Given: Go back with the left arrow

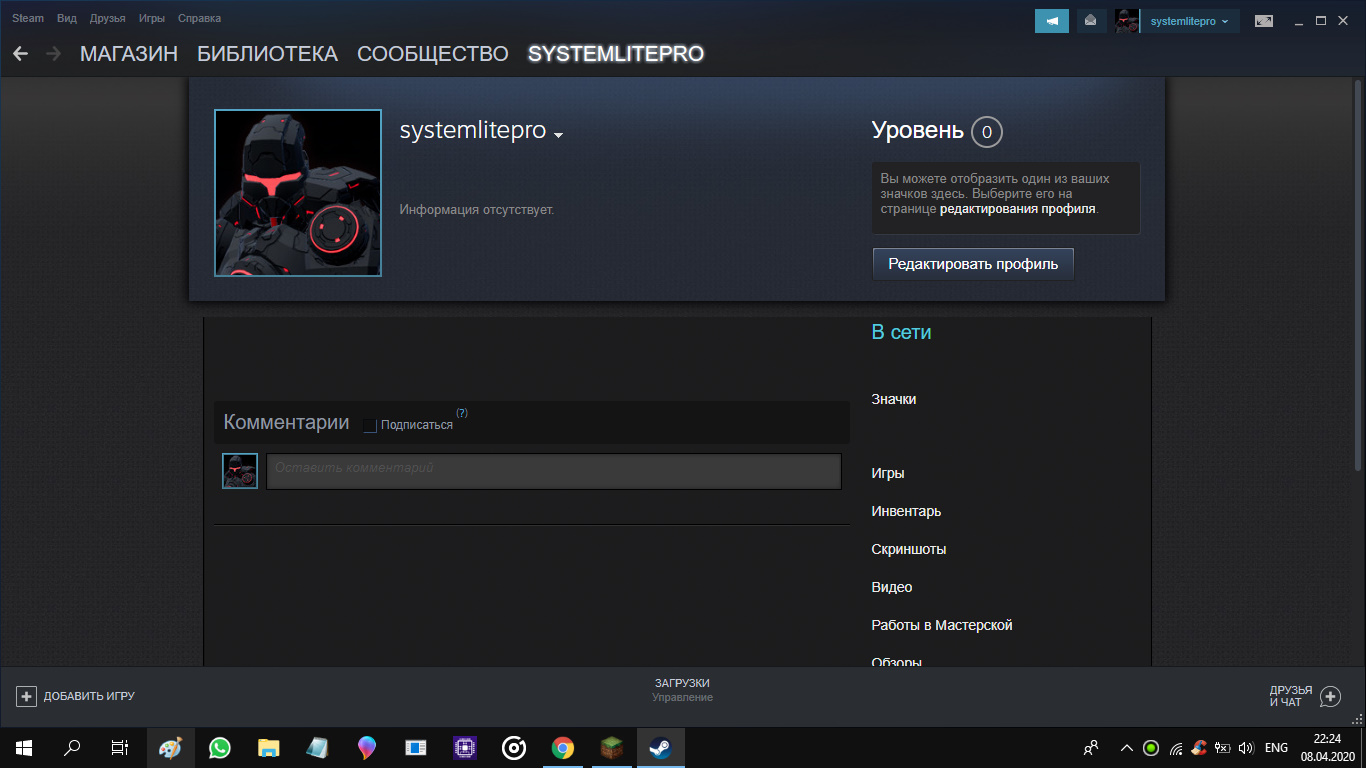Looking at the screenshot, I should point(21,53).
